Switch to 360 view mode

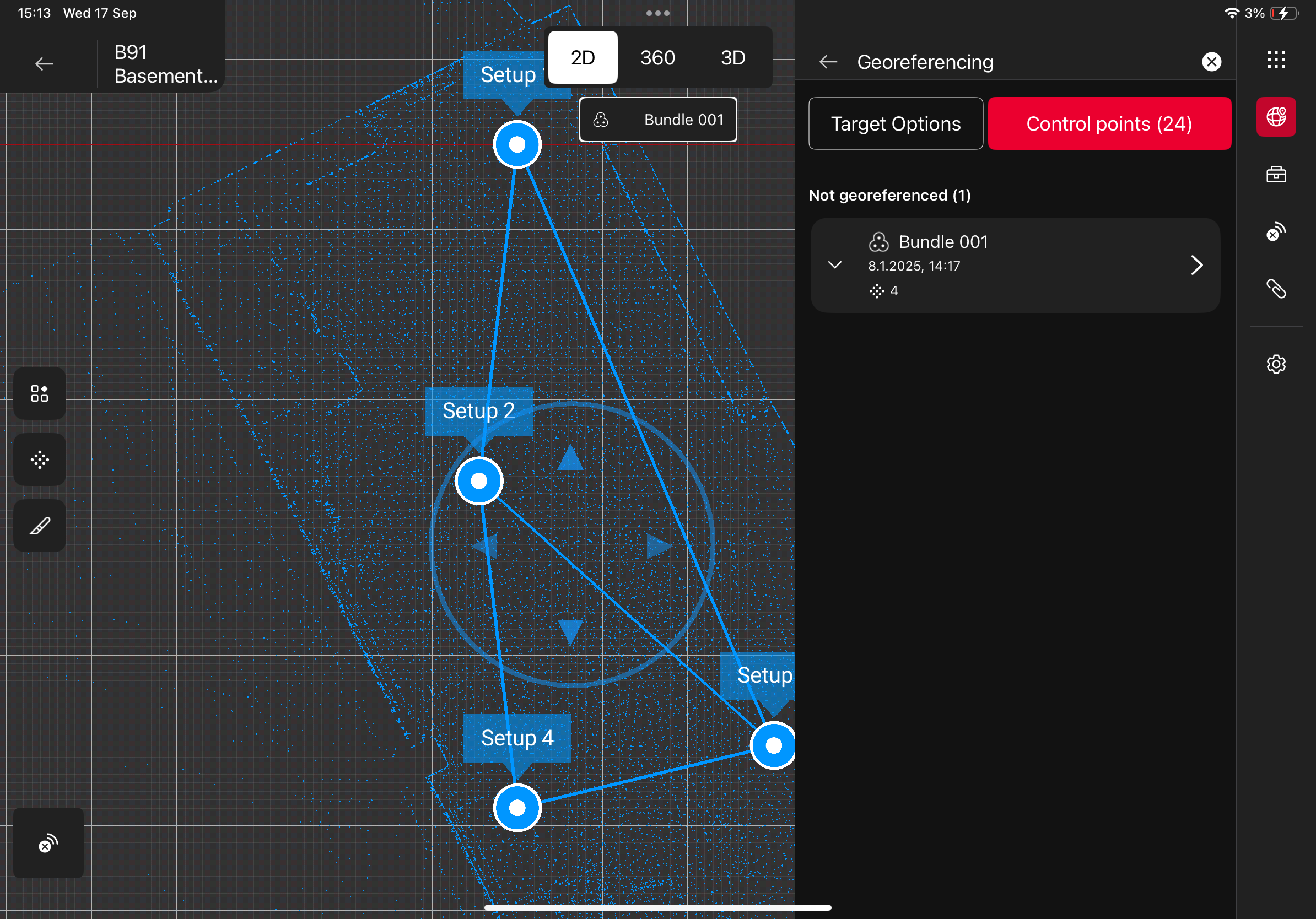tap(657, 58)
